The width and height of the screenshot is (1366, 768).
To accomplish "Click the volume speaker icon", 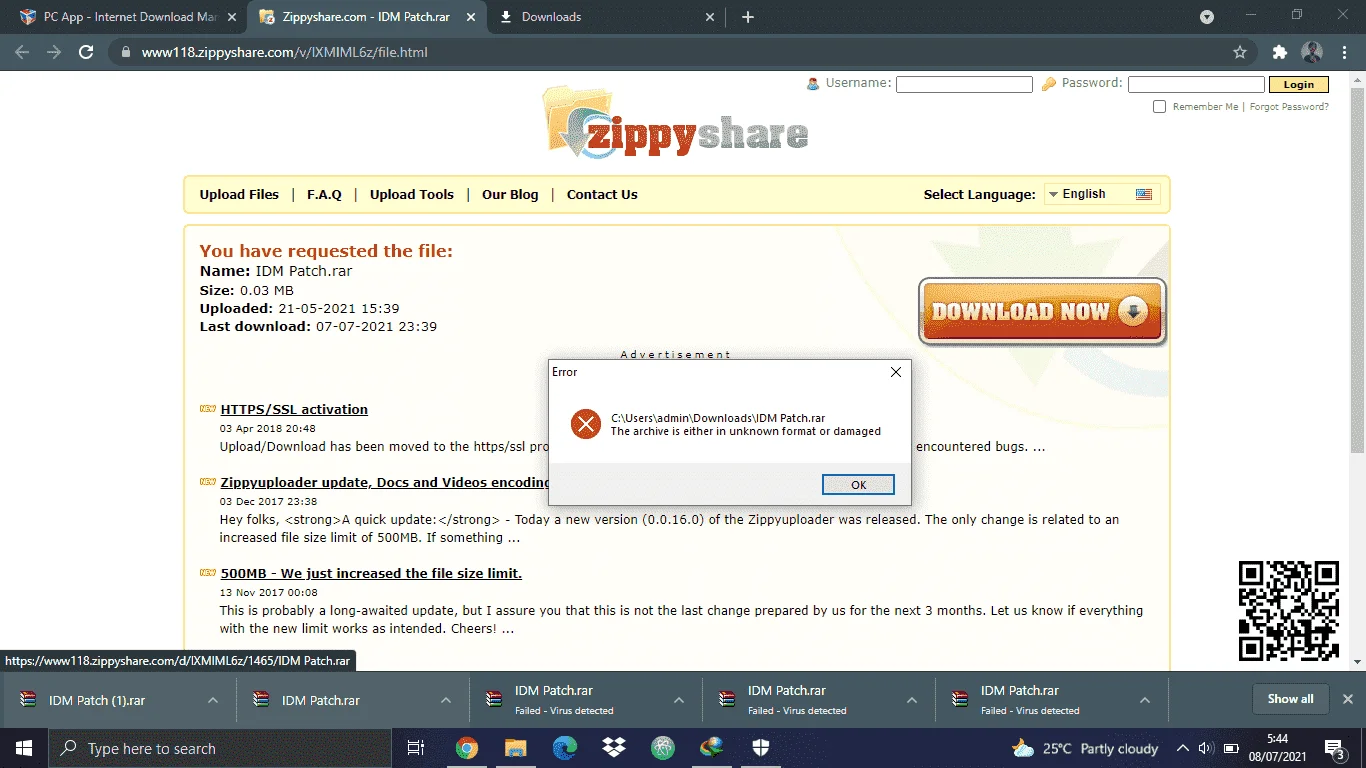I will coord(1206,748).
